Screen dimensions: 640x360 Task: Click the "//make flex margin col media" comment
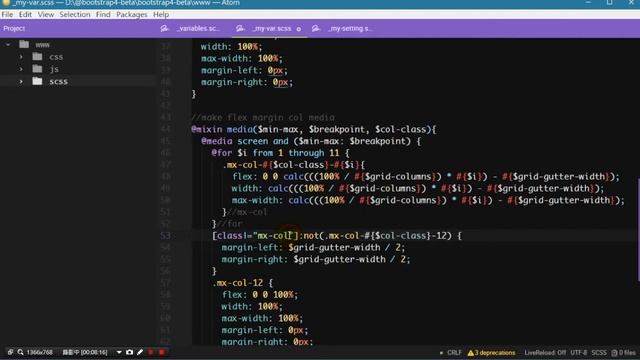click(263, 118)
